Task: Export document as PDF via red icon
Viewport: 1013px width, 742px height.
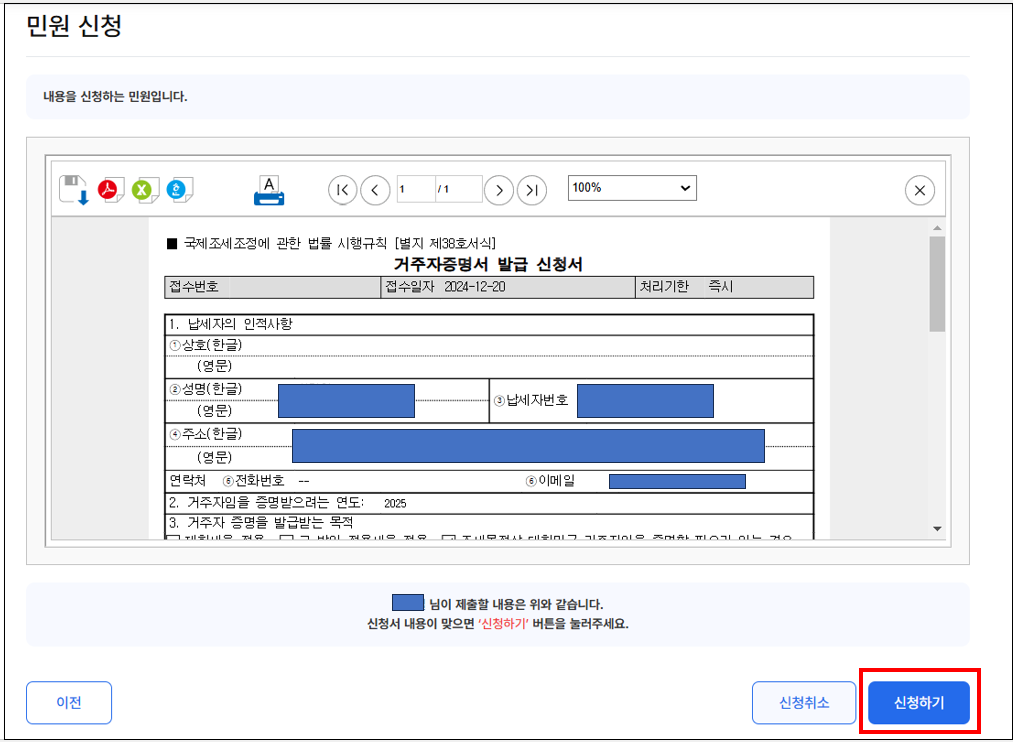Action: tap(110, 190)
